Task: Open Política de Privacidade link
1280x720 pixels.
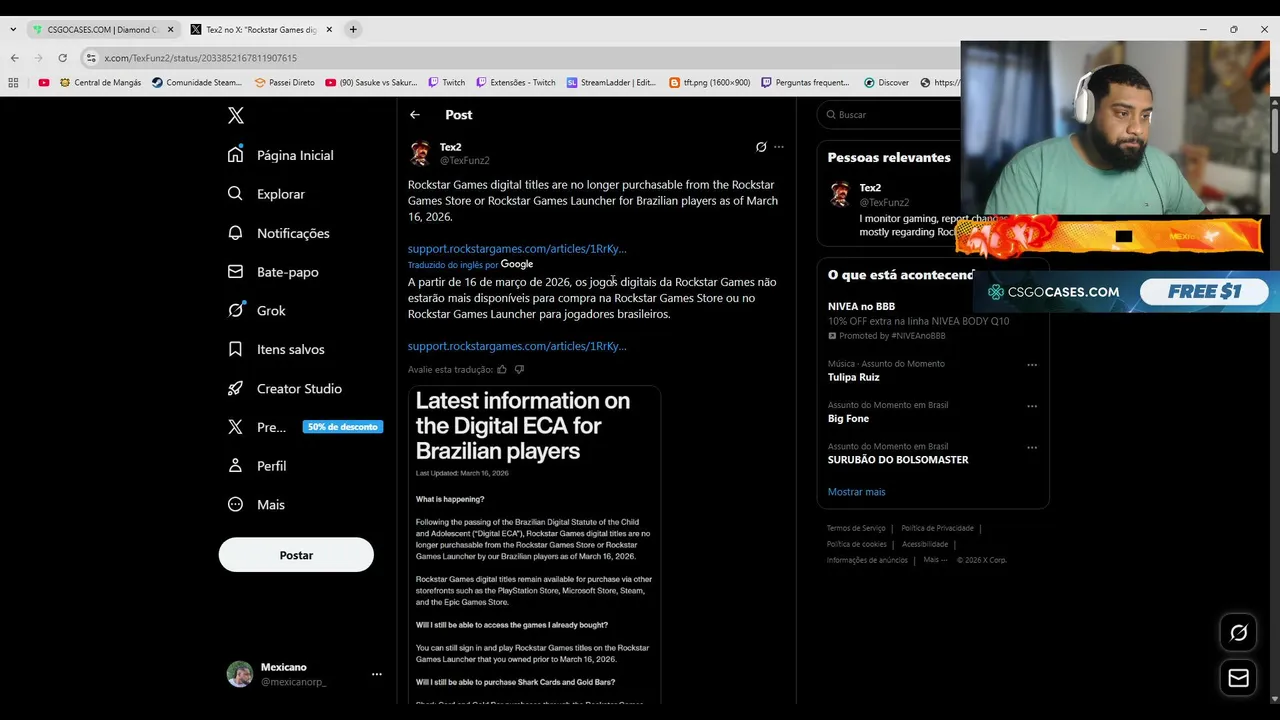Action: (x=937, y=528)
